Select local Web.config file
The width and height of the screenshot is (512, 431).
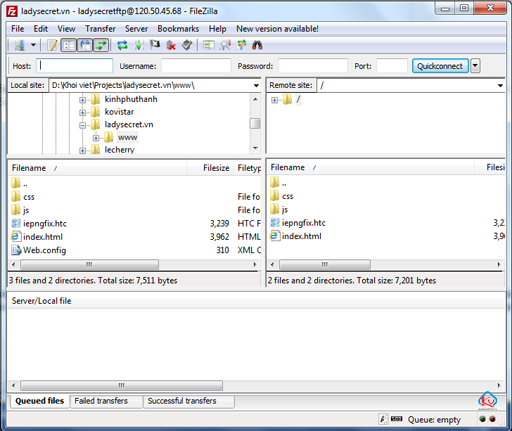click(x=44, y=250)
